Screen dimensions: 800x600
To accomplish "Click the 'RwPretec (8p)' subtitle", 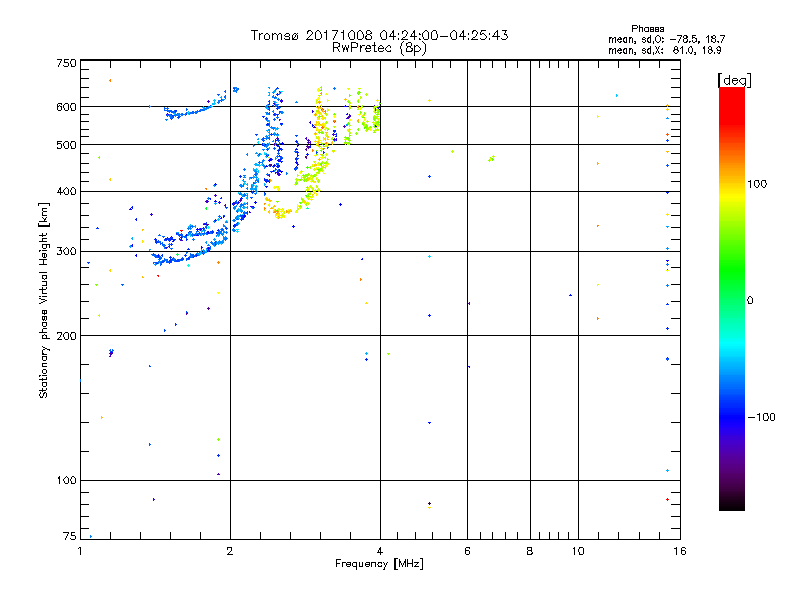I will (379, 48).
